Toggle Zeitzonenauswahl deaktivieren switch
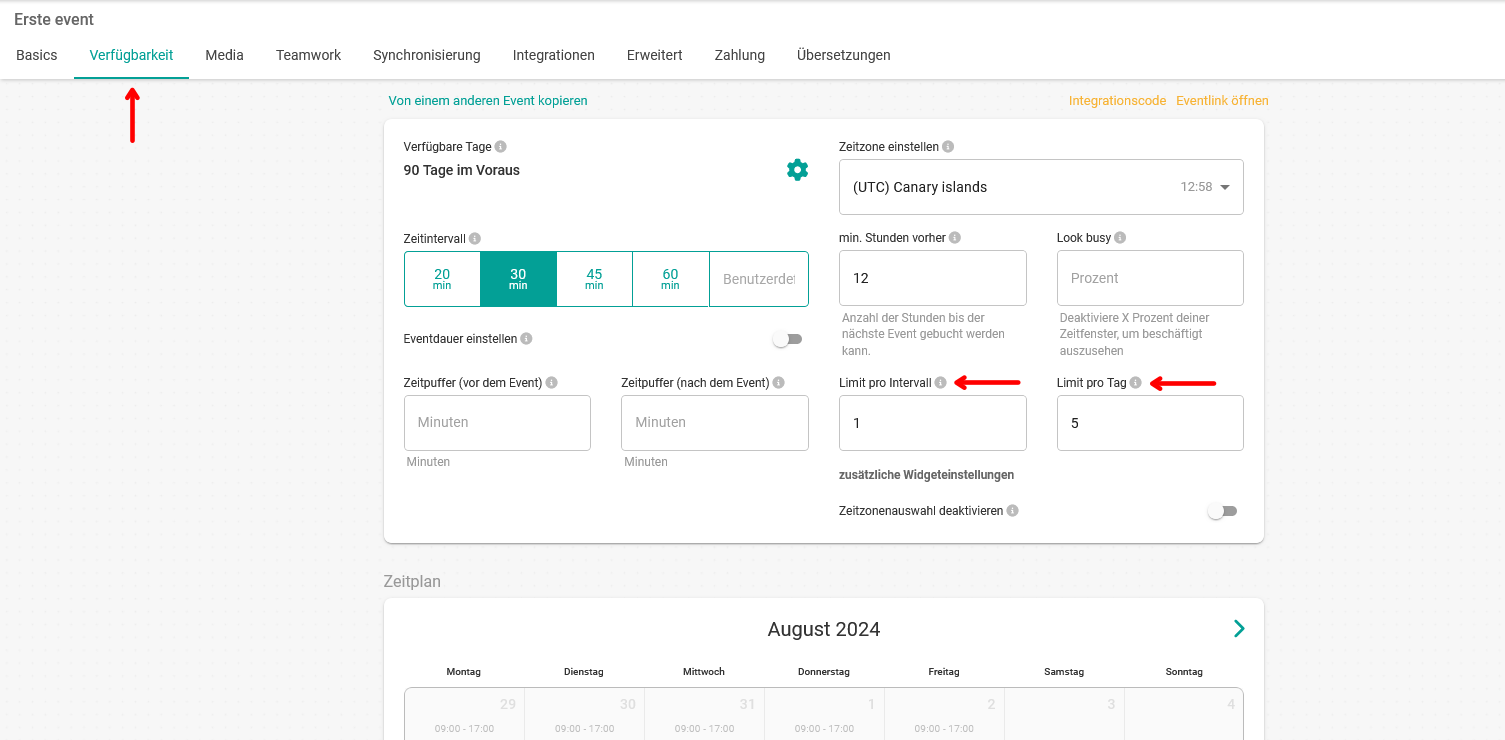This screenshot has width=1505, height=740. [x=1222, y=511]
